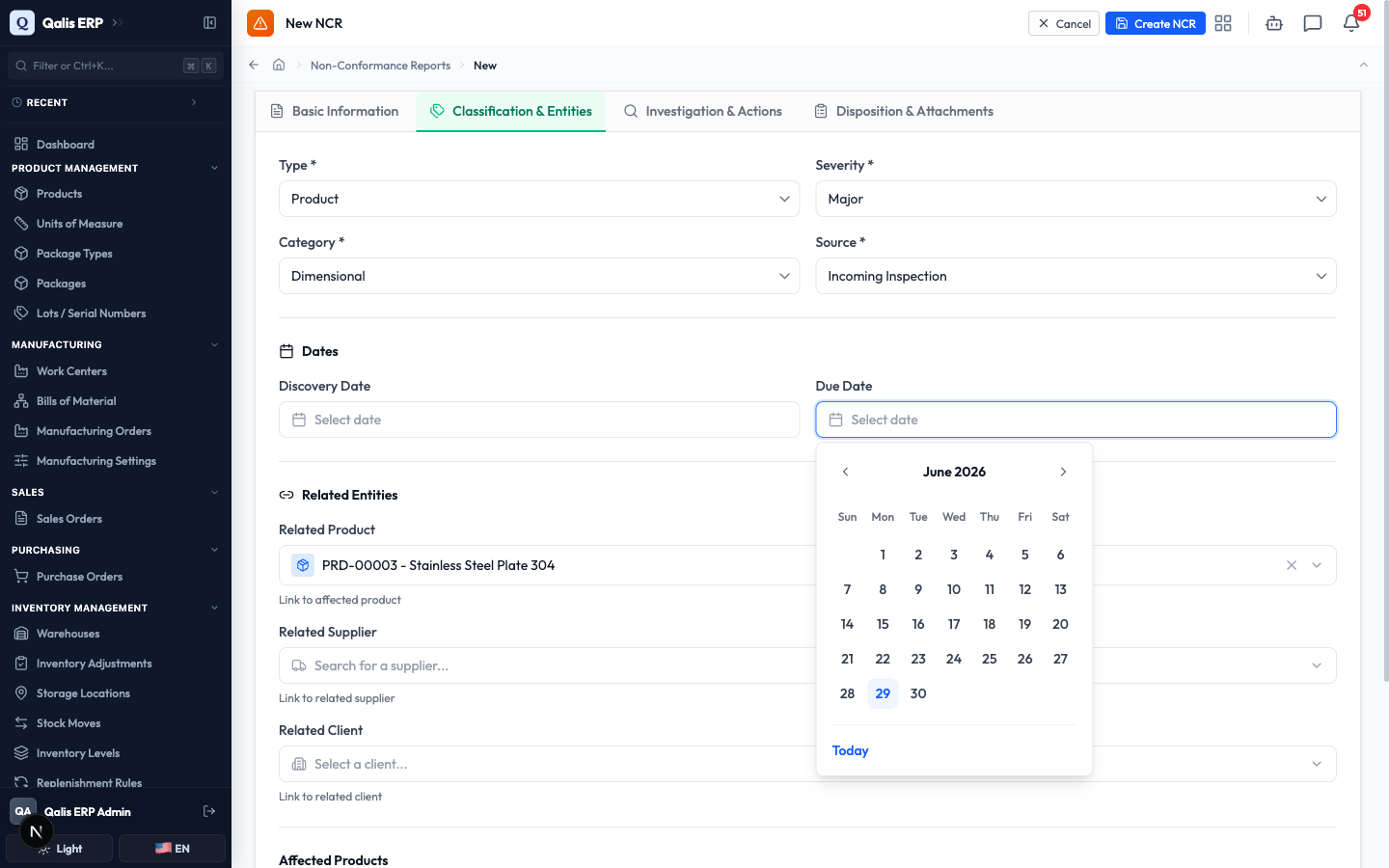Screen dimensions: 1389x868
Task: Click the product cube icon of PRD-00003
Action: click(x=303, y=565)
